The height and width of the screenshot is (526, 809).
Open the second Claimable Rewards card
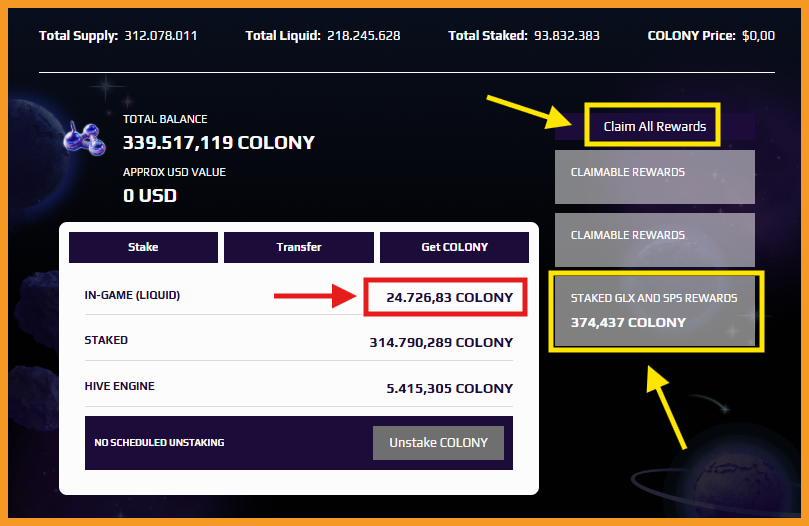pos(655,240)
